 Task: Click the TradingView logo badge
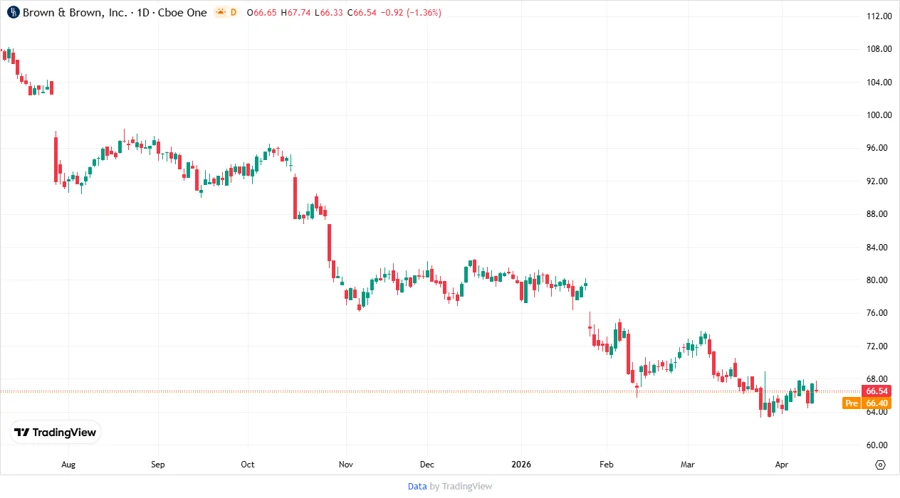(56, 432)
